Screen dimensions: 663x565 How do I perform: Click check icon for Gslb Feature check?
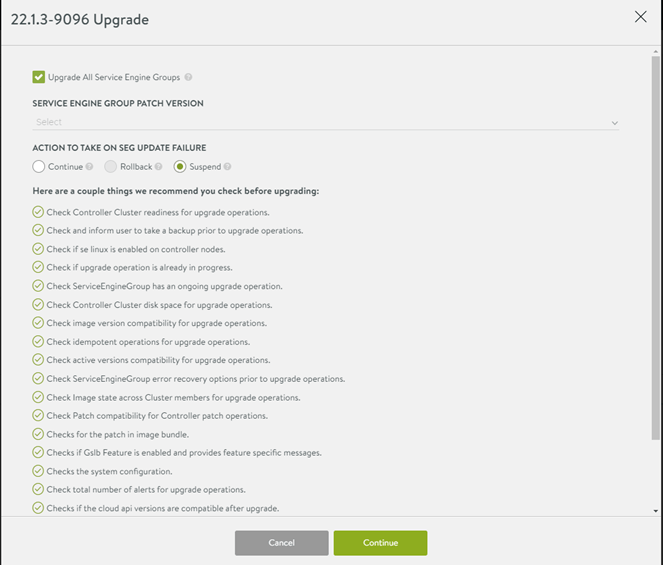click(38, 452)
